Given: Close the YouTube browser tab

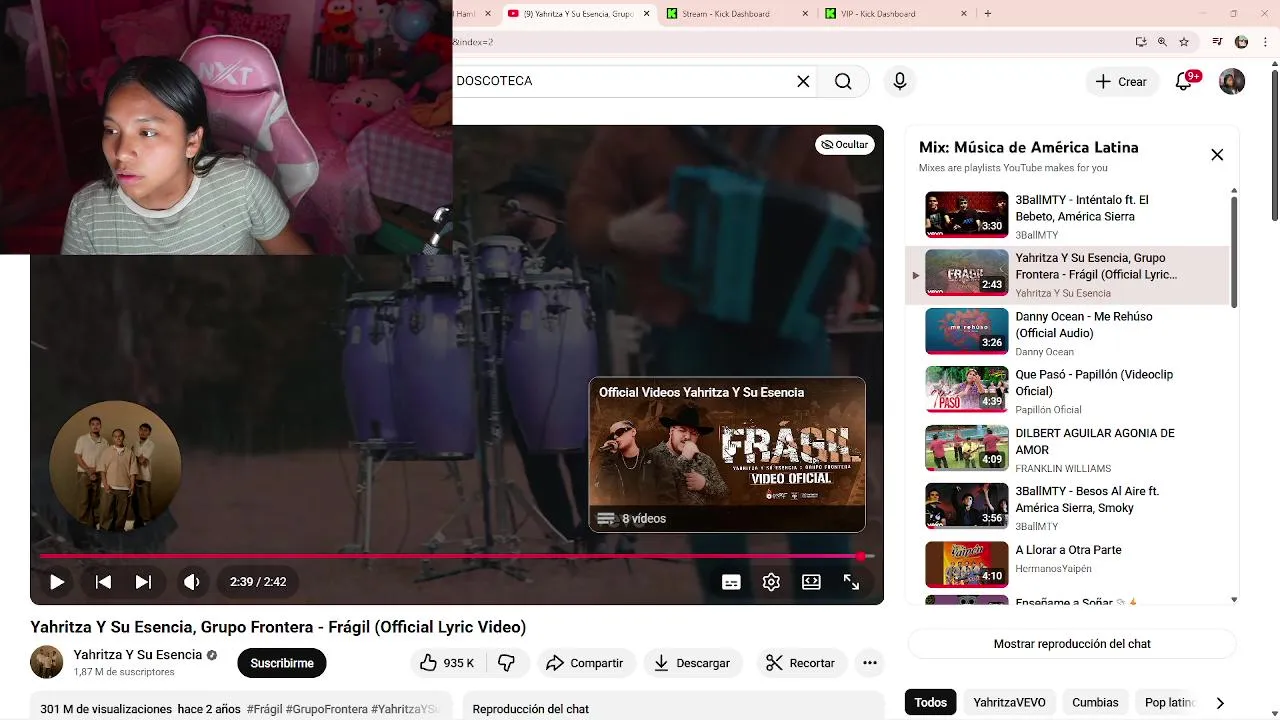Looking at the screenshot, I should 646,14.
